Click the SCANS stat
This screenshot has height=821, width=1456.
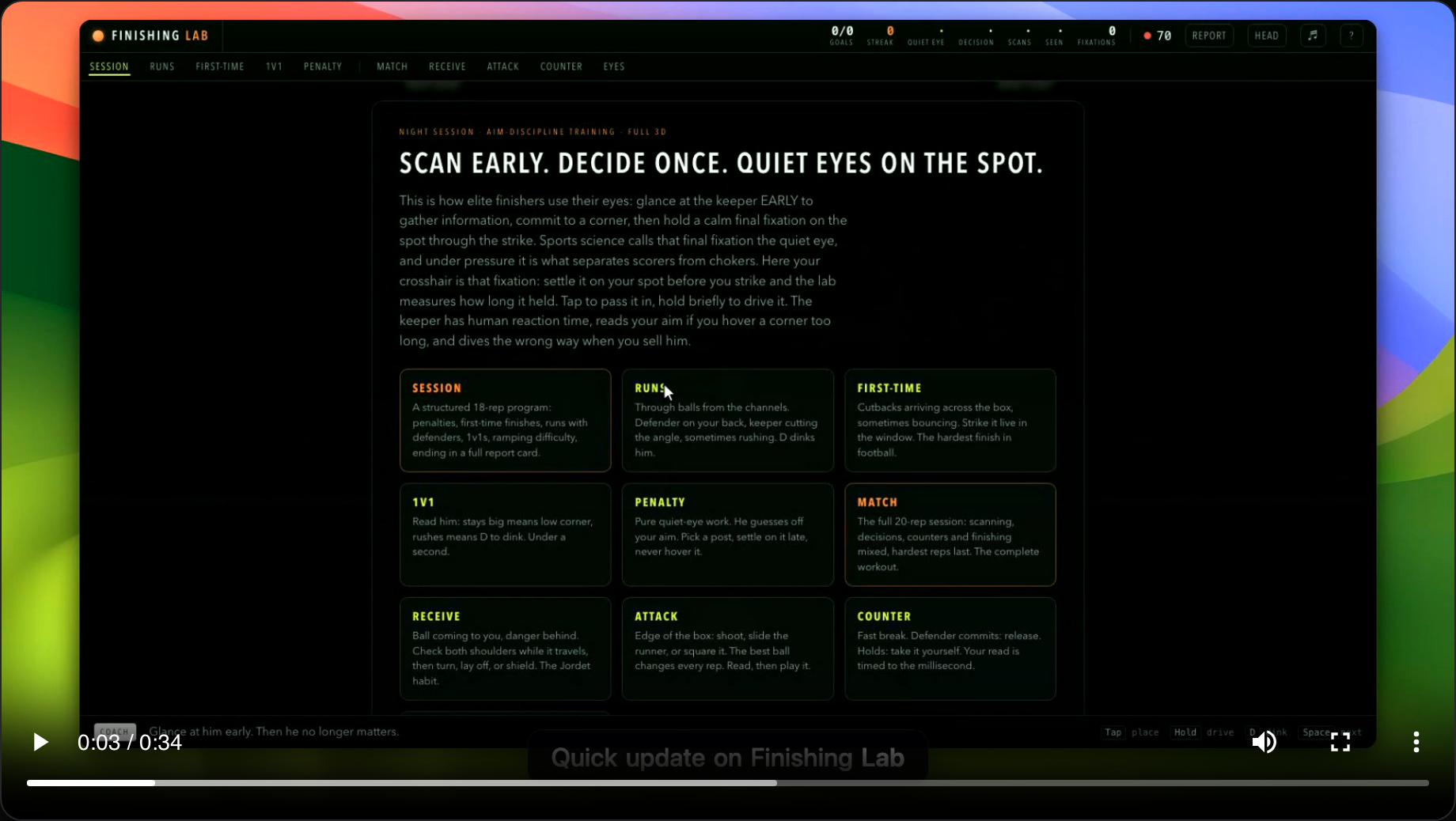[1019, 36]
